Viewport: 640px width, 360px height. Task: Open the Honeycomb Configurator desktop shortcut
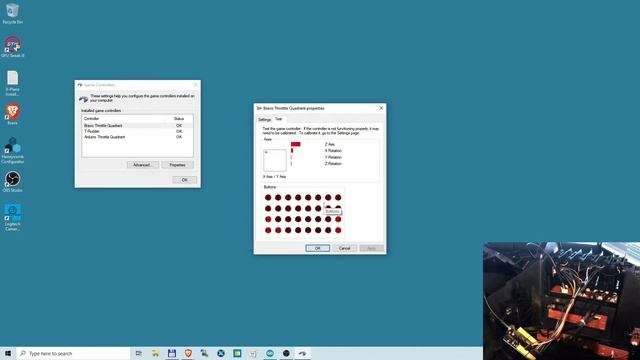point(12,151)
